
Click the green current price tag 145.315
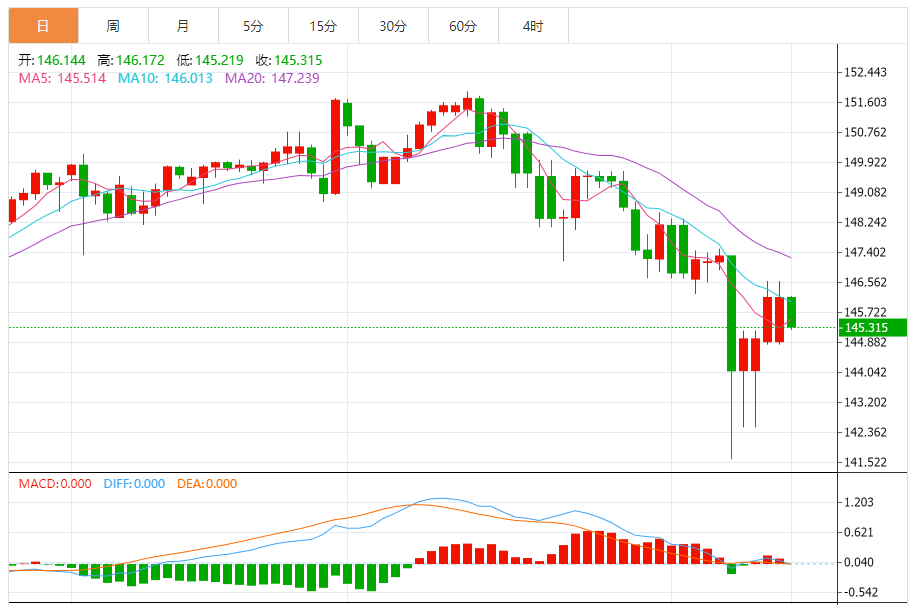click(873, 327)
